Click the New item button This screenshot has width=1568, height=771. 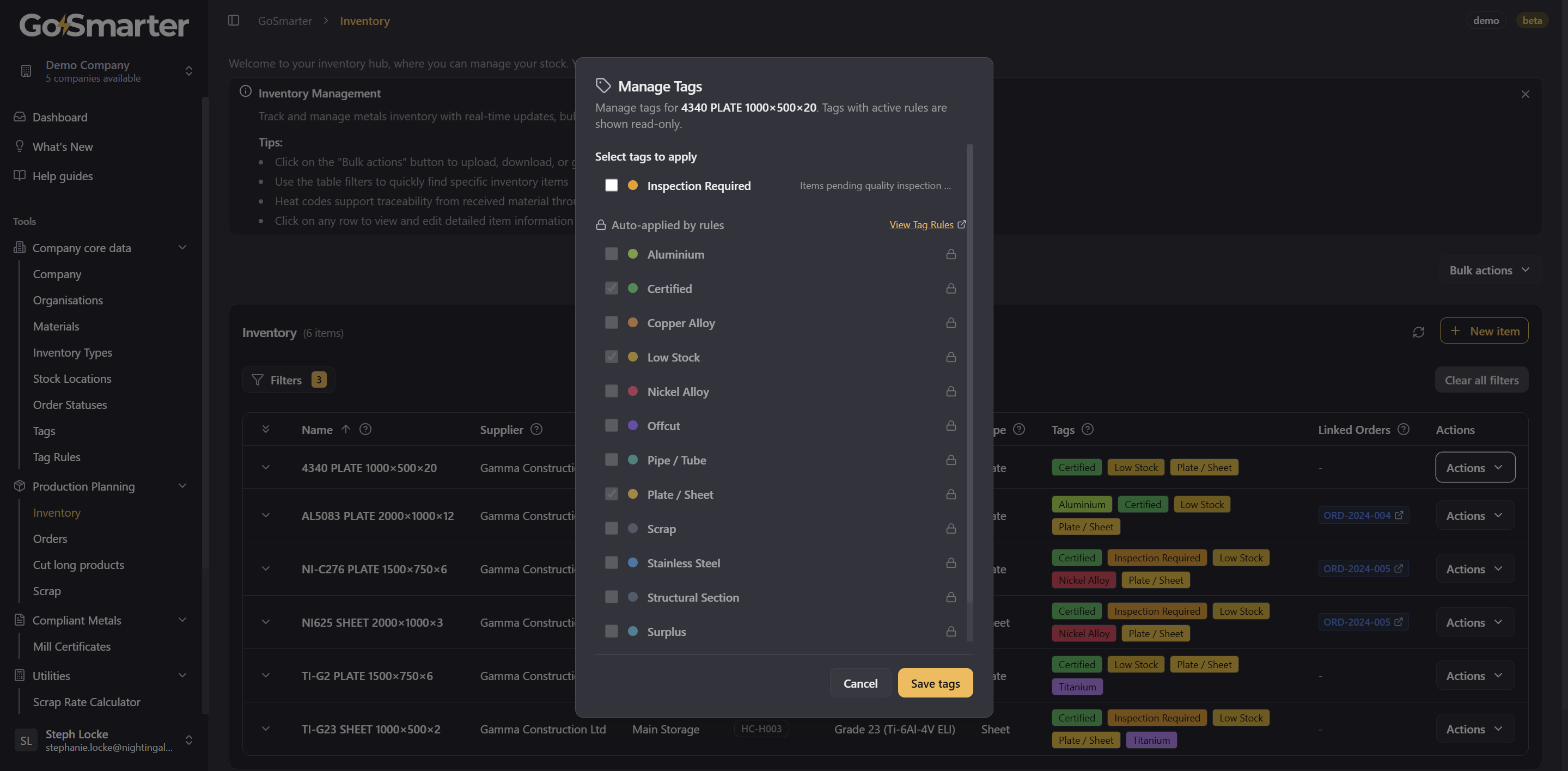click(1484, 331)
